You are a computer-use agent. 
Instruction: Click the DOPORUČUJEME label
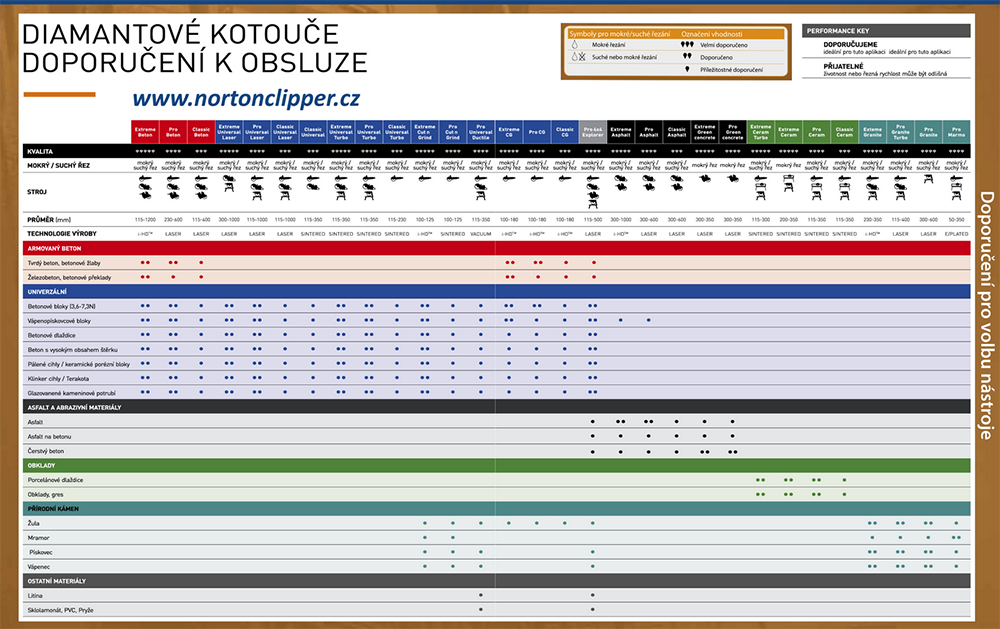click(x=850, y=45)
